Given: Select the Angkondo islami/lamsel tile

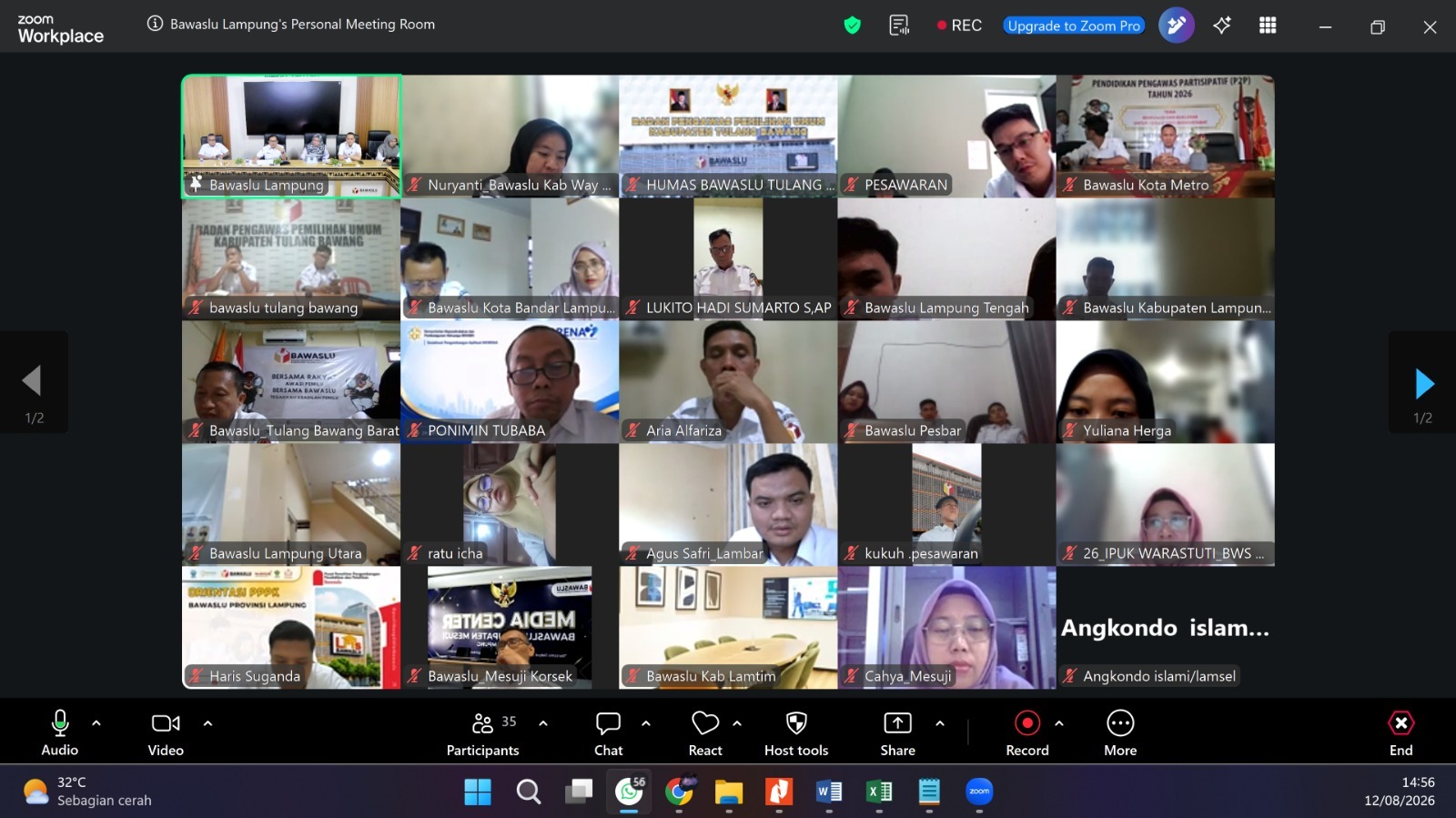Looking at the screenshot, I should pyautogui.click(x=1165, y=628).
